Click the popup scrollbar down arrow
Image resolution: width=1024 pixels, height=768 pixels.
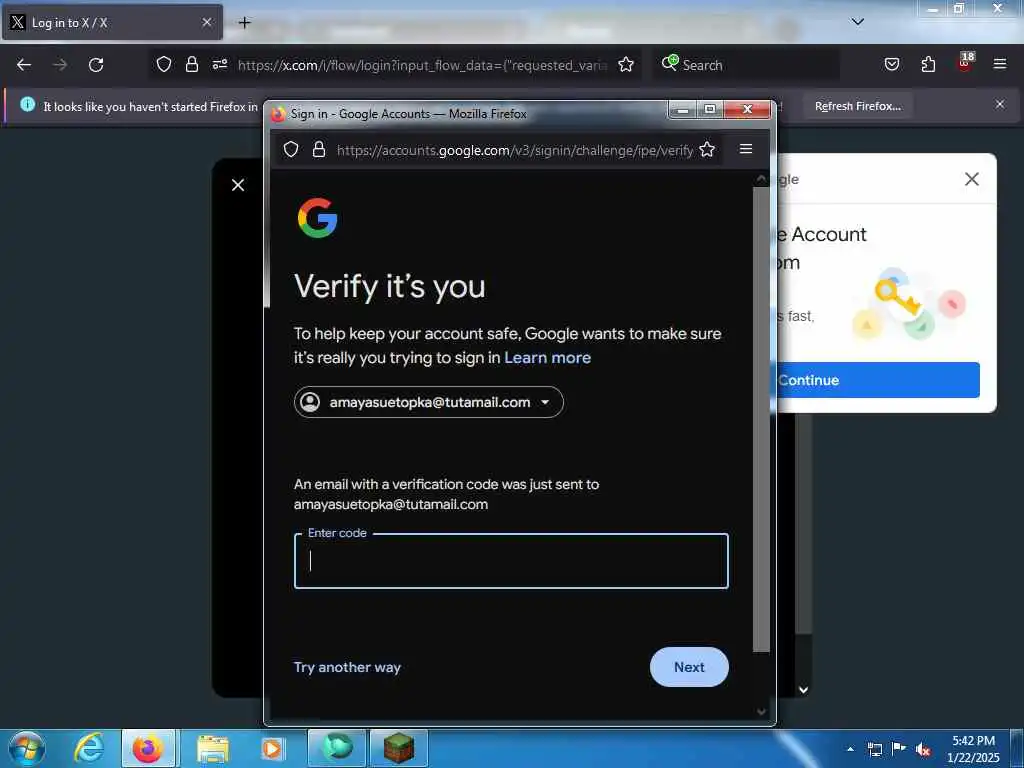[761, 712]
